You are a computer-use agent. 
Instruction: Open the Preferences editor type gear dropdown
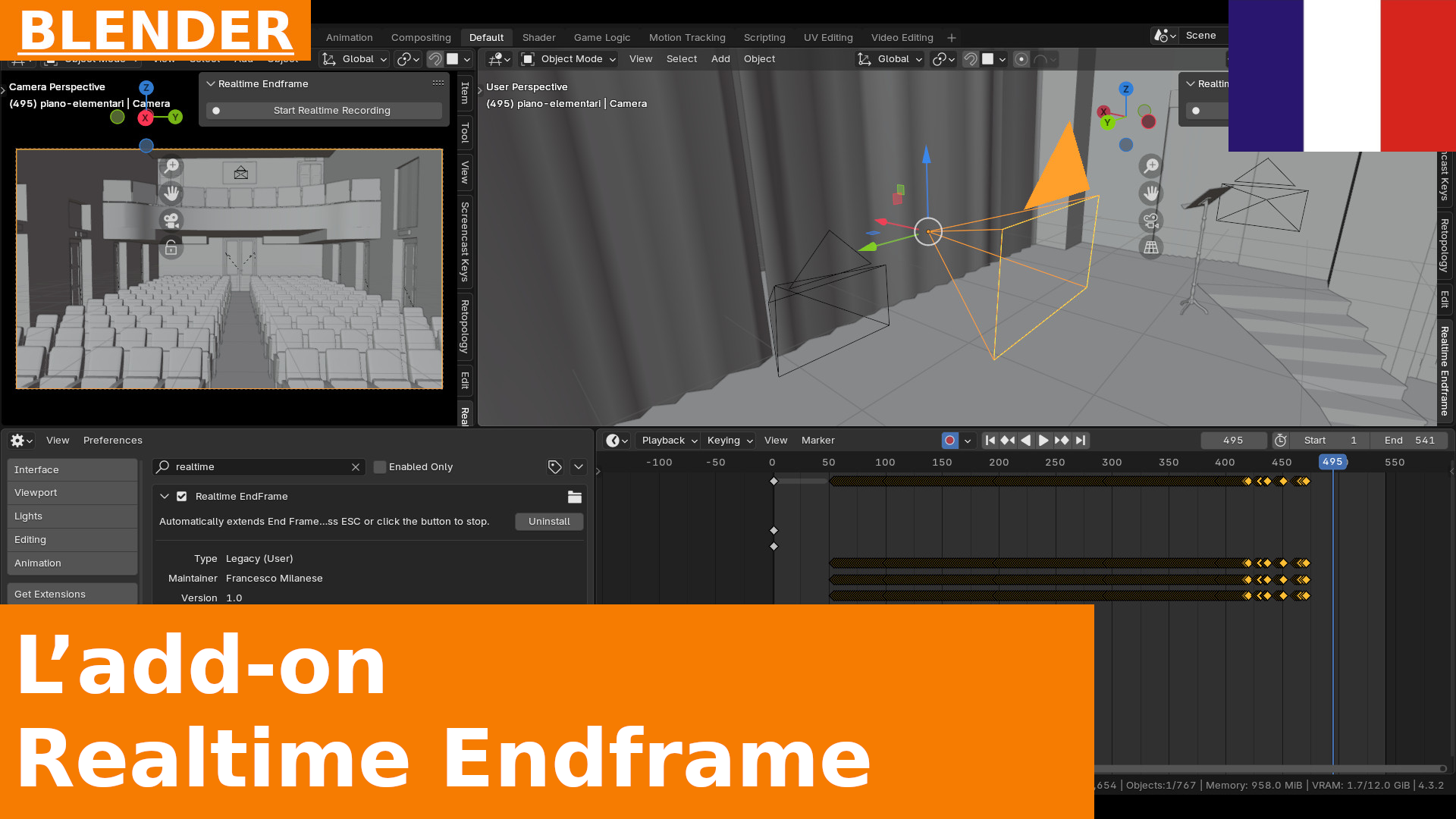(21, 441)
